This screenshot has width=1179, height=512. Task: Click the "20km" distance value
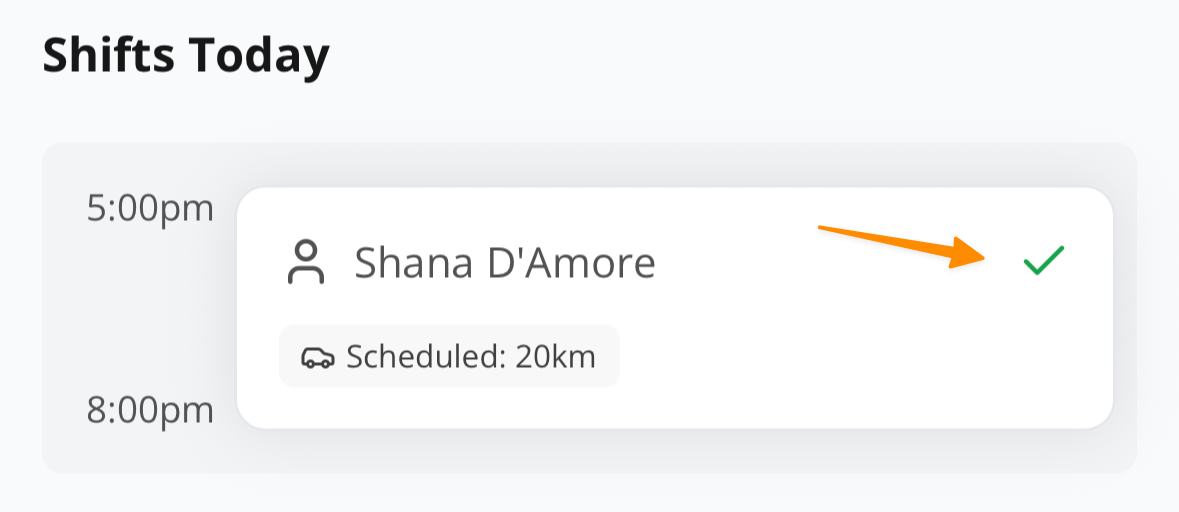[x=555, y=356]
